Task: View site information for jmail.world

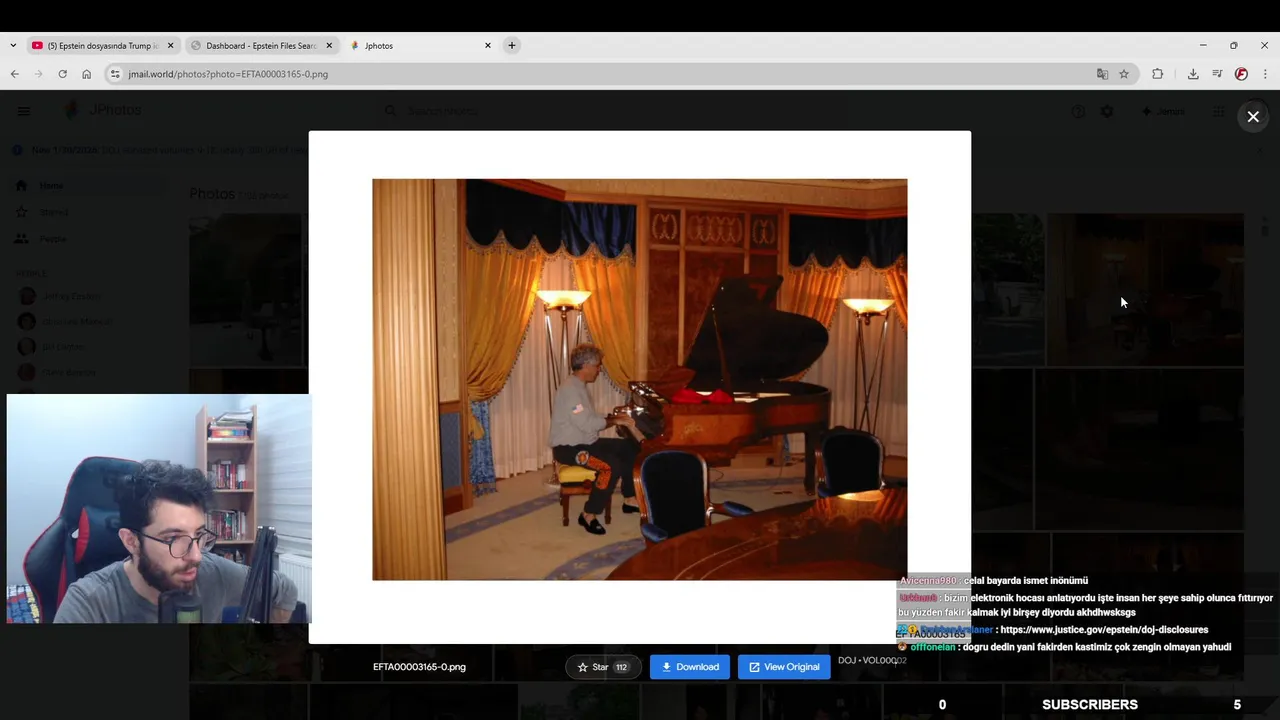Action: click(x=115, y=74)
